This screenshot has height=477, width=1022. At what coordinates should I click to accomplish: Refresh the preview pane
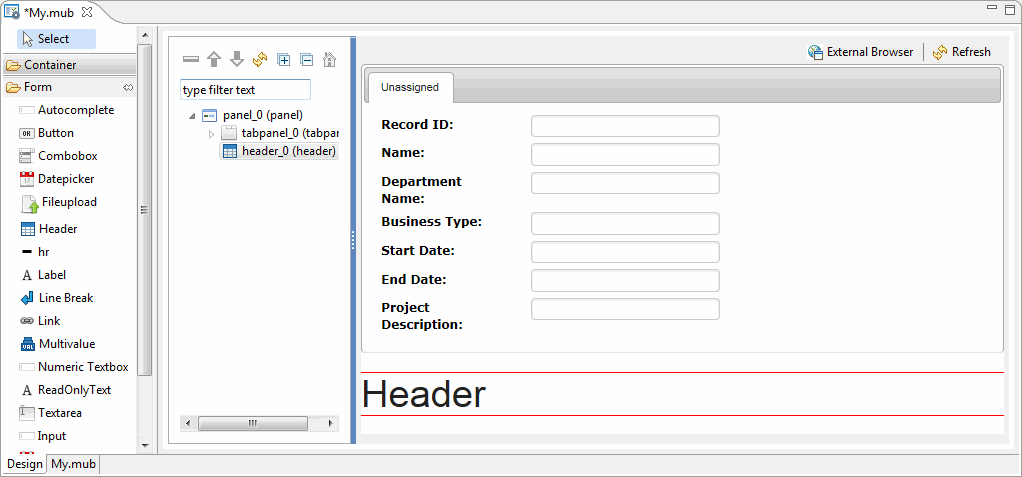coord(962,52)
